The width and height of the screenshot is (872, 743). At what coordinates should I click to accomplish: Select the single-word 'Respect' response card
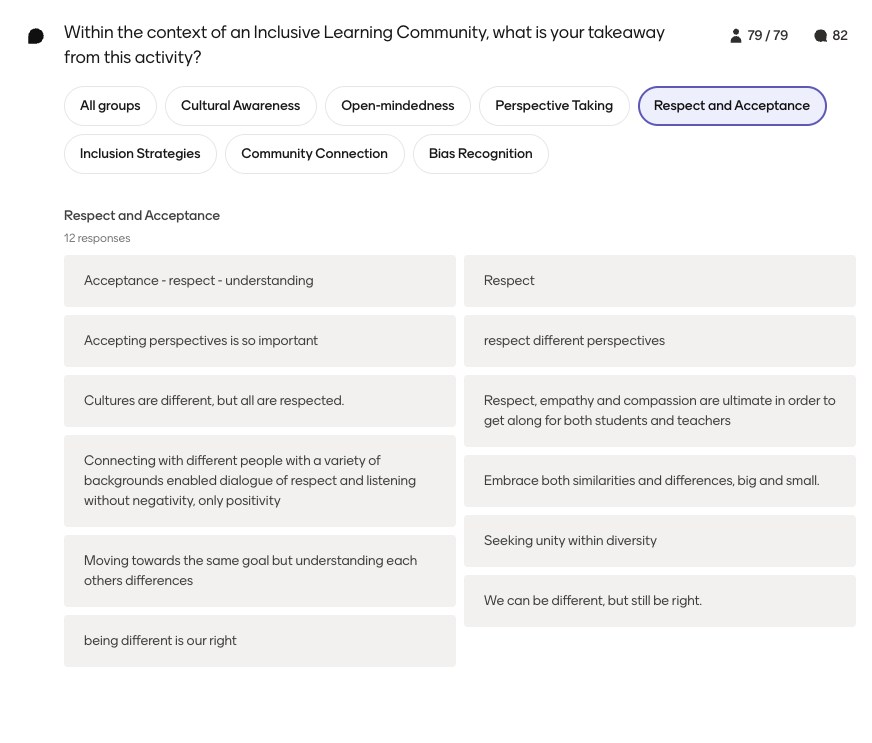pyautogui.click(x=660, y=281)
